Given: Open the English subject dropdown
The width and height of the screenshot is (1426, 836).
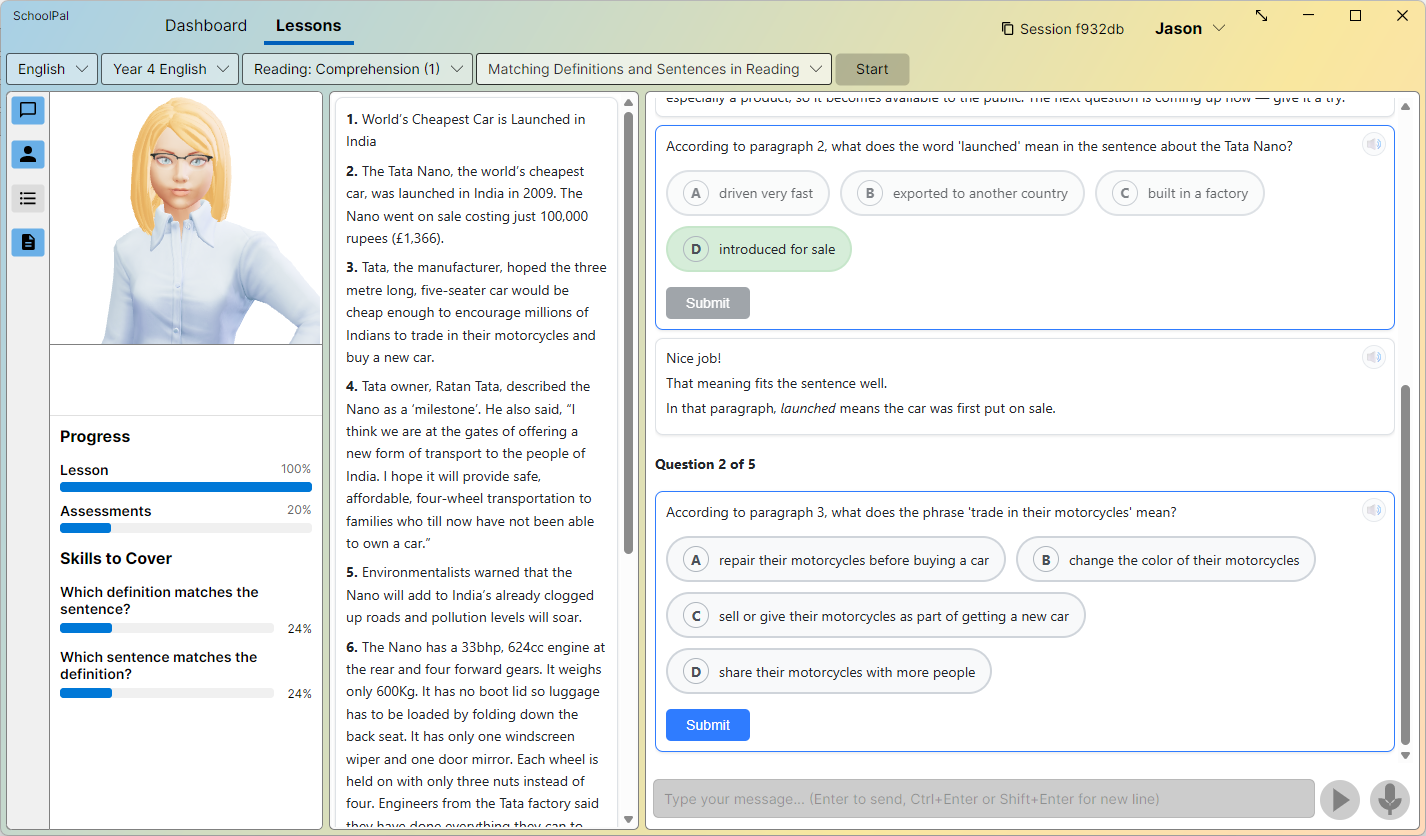Looking at the screenshot, I should (52, 69).
